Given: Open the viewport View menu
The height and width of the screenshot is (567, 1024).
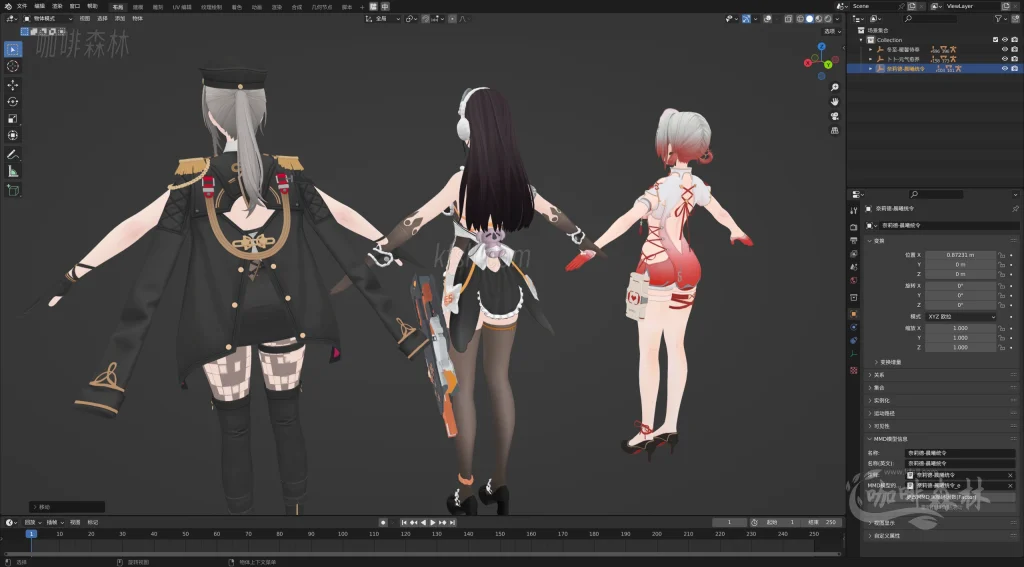Looking at the screenshot, I should (85, 19).
